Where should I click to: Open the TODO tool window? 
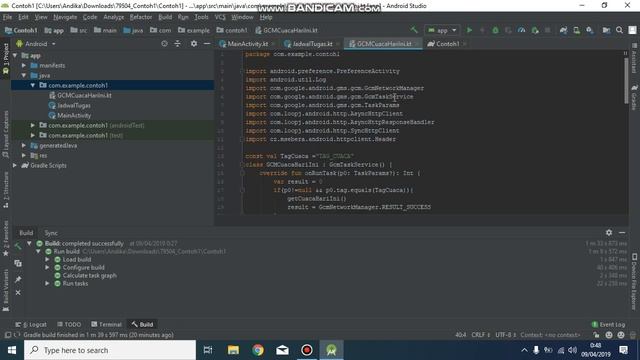69,324
